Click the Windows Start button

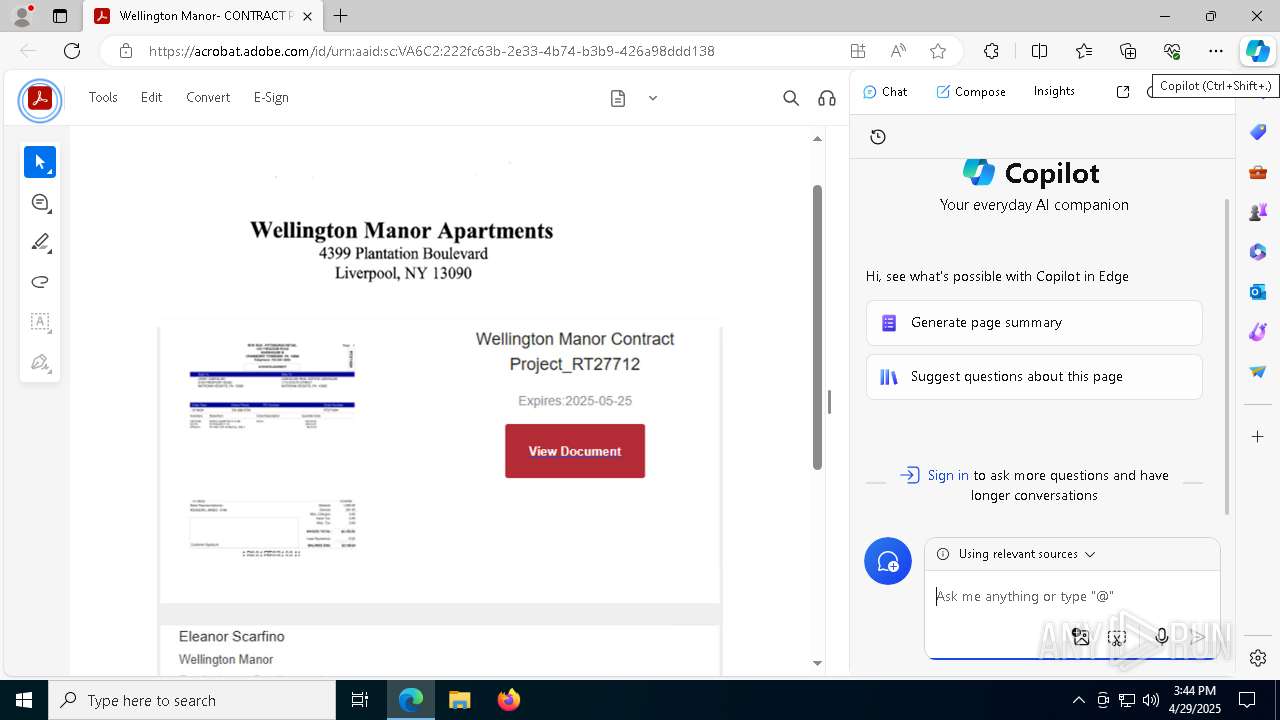24,700
